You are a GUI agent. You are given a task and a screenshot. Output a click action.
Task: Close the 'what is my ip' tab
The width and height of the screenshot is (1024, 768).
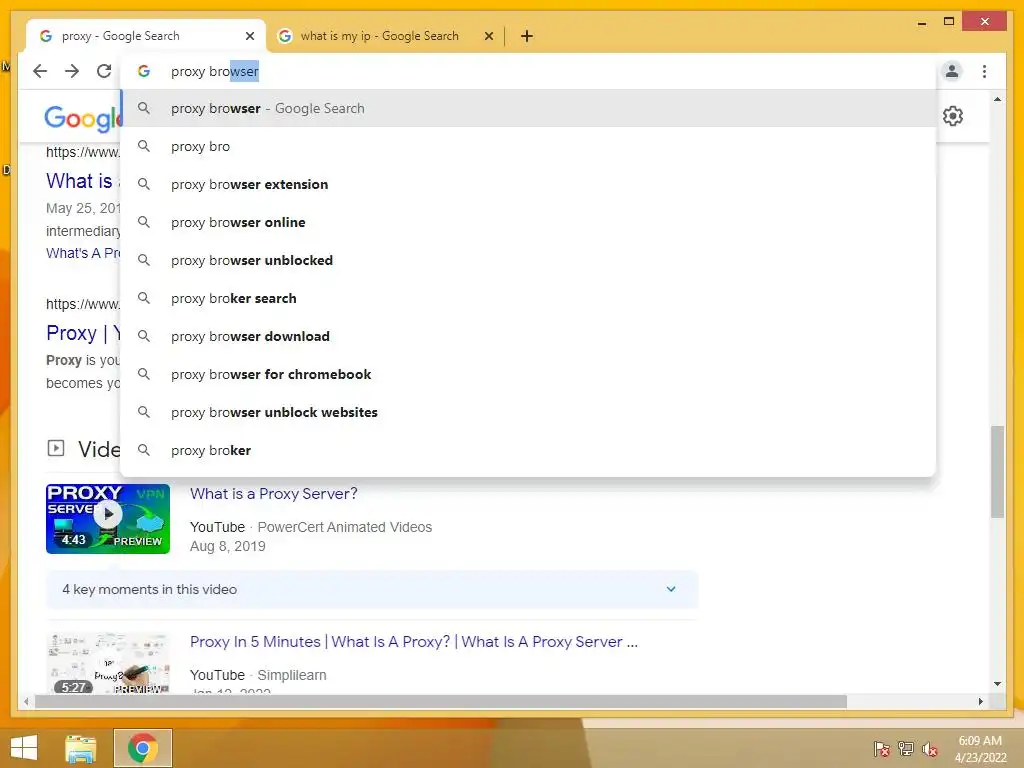pyautogui.click(x=488, y=36)
